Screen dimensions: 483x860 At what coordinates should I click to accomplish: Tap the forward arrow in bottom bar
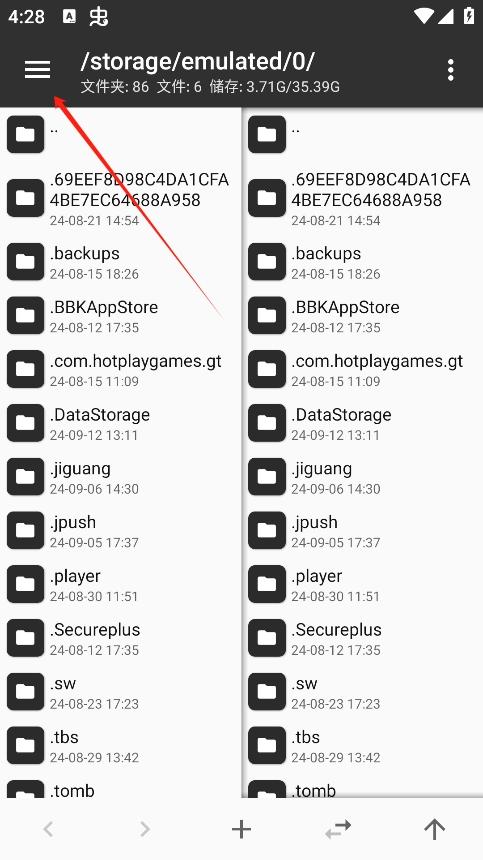[x=145, y=829]
